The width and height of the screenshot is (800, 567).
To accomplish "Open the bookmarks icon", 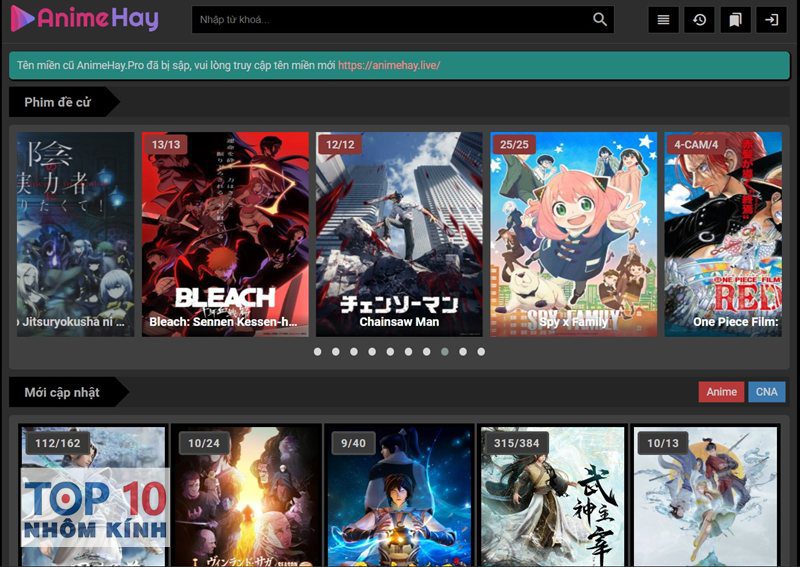I will [x=735, y=19].
